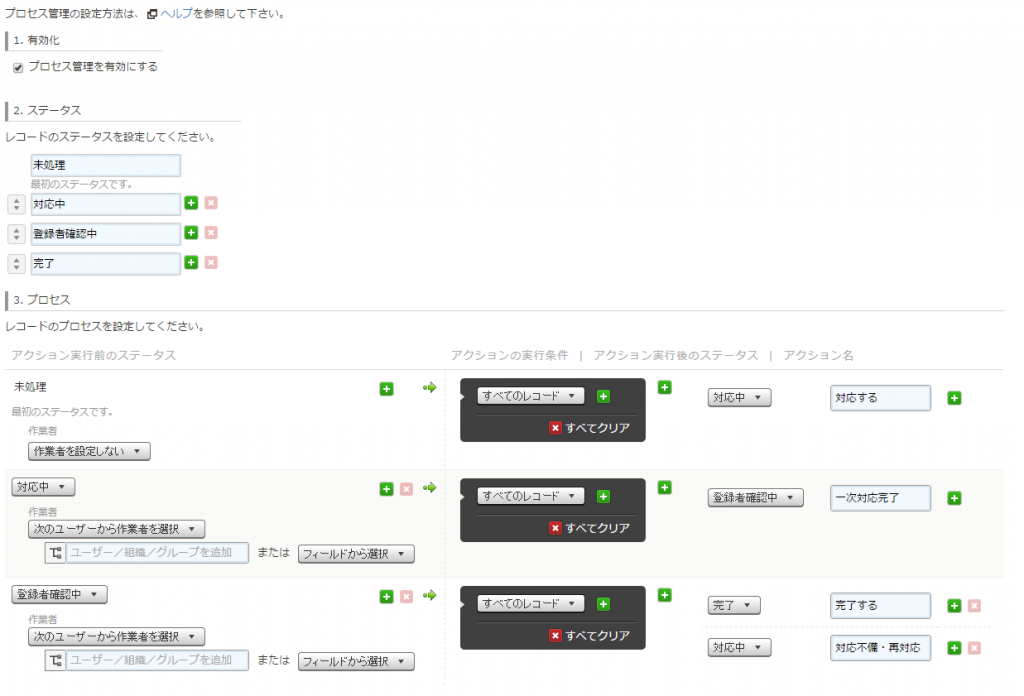Open the 登録者確認中 before-status dropdown

pyautogui.click(x=59, y=594)
